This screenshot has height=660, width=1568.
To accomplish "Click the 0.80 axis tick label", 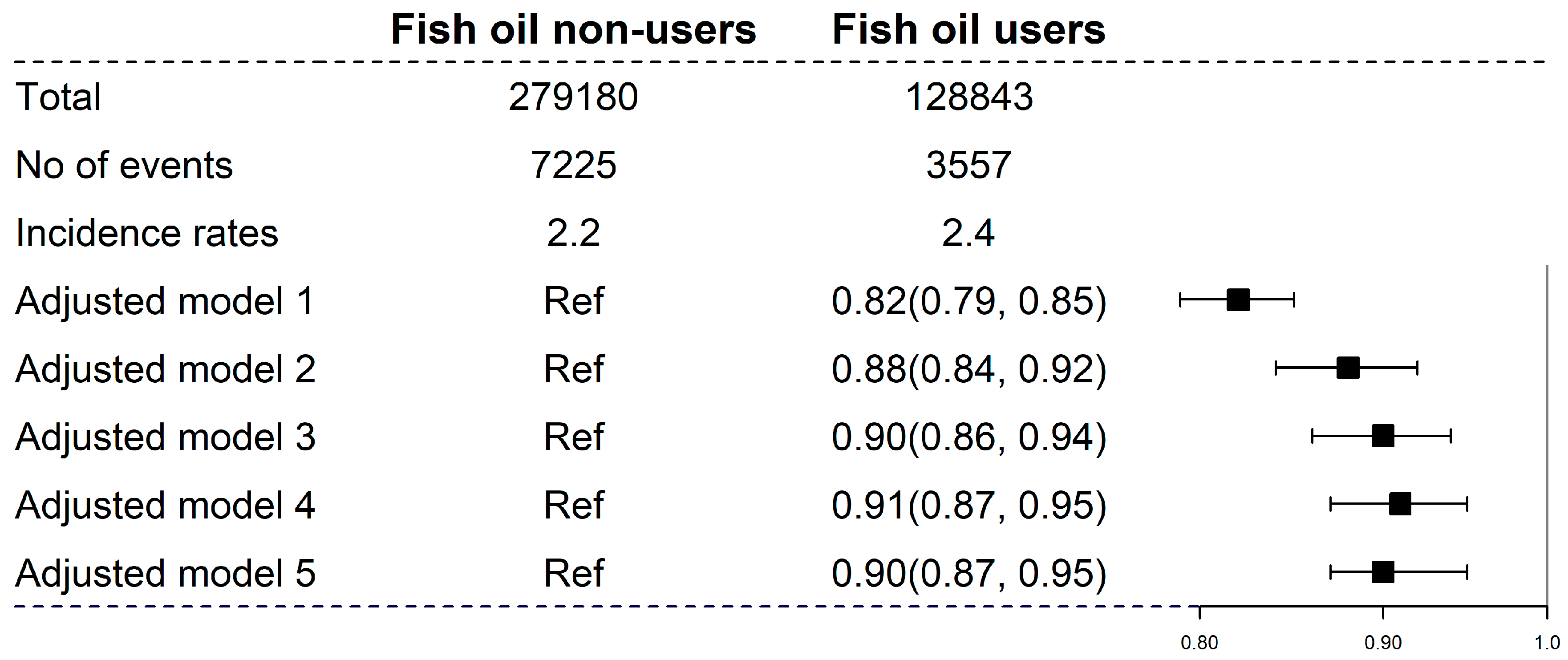I will click(x=1199, y=643).
